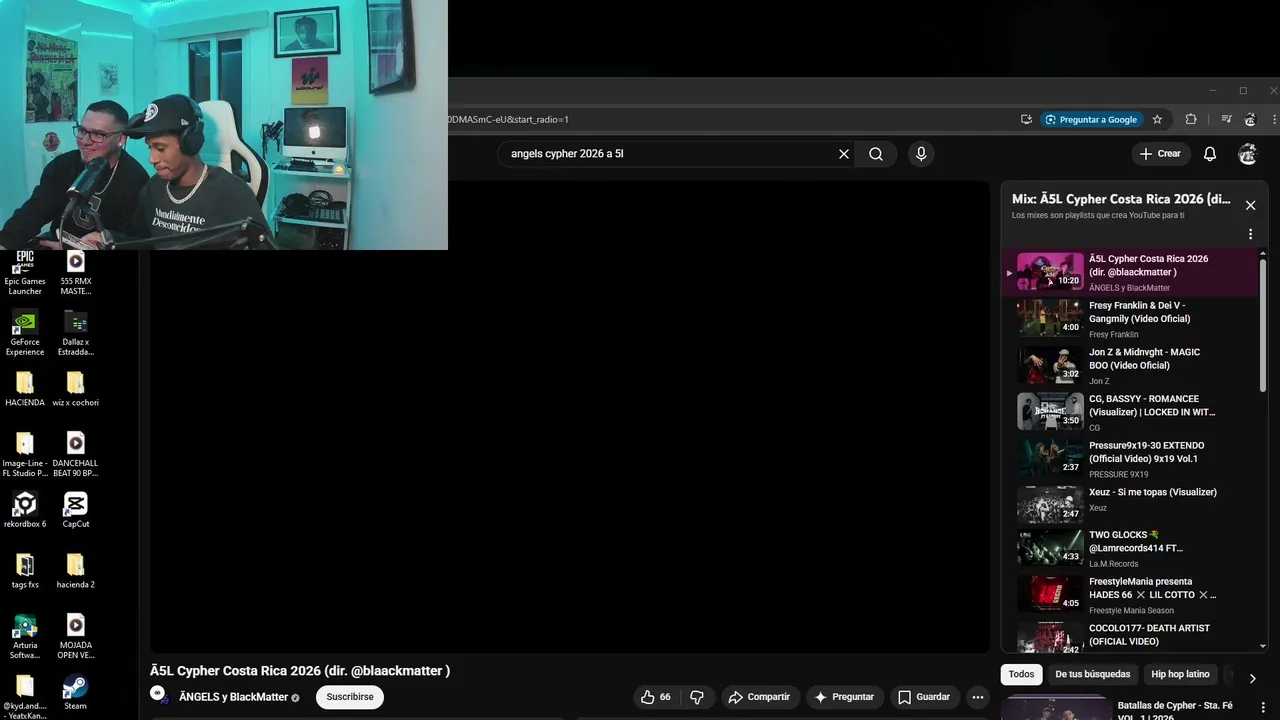1280x720 pixels.
Task: Click the browser address bar URL
Action: (507, 119)
